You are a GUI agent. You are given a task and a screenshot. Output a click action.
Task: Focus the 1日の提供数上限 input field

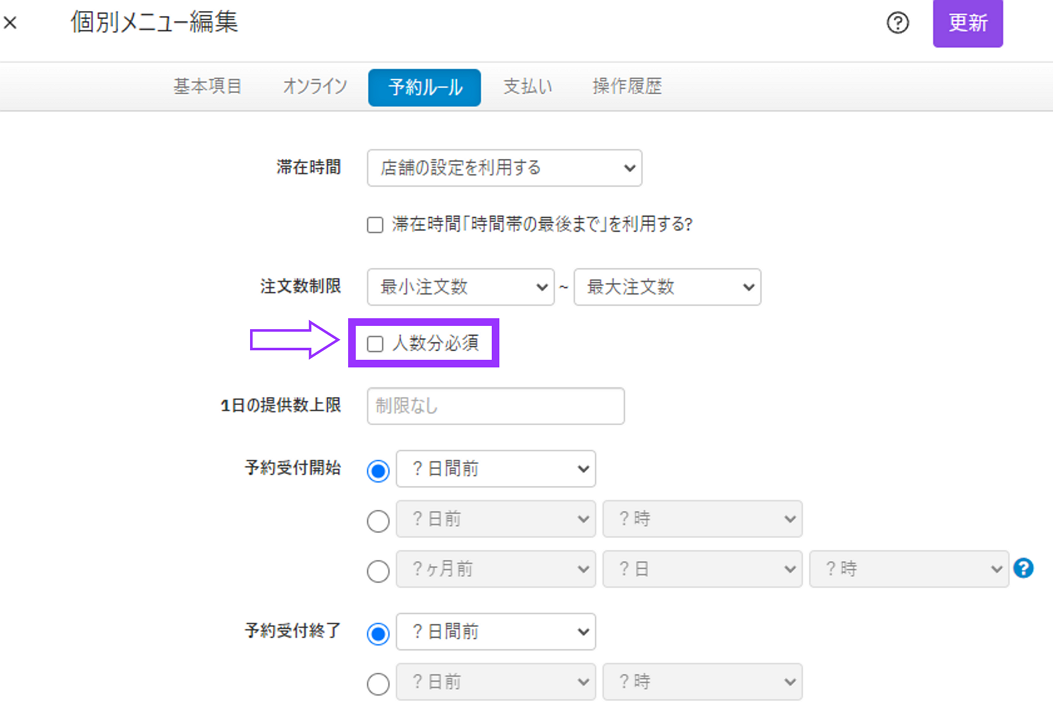496,406
